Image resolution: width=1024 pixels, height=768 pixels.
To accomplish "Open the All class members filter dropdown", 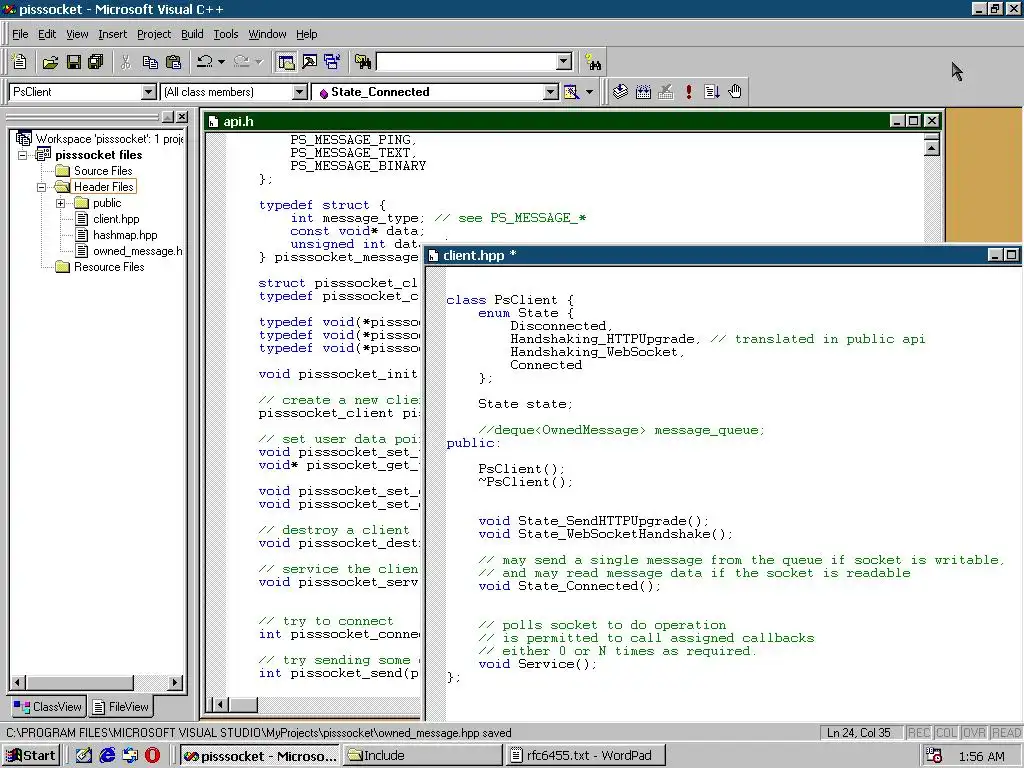I will coord(300,92).
